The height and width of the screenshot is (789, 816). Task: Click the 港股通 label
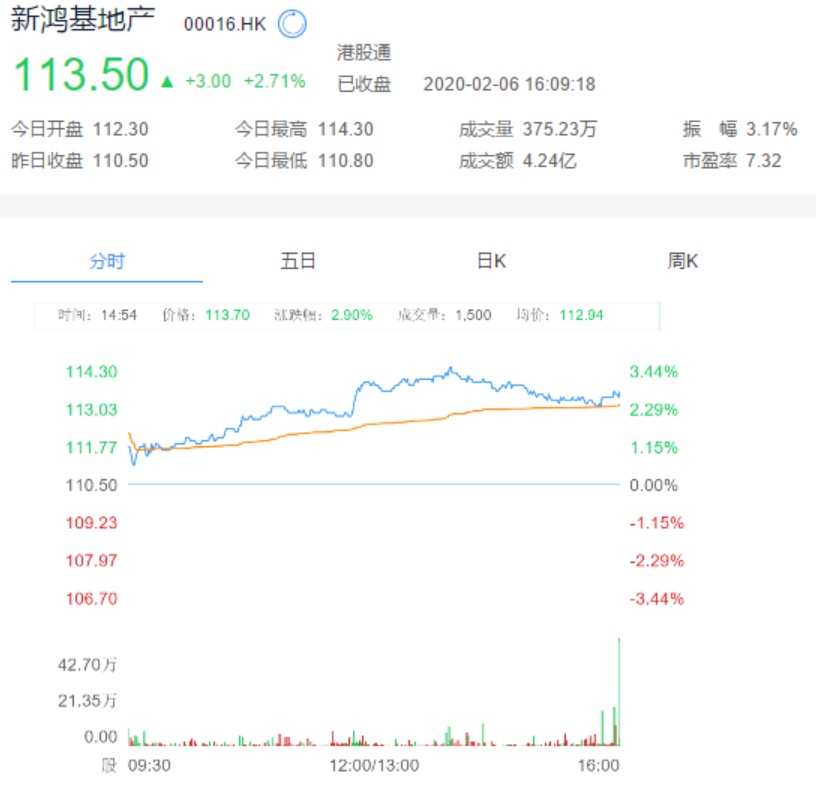(x=364, y=53)
